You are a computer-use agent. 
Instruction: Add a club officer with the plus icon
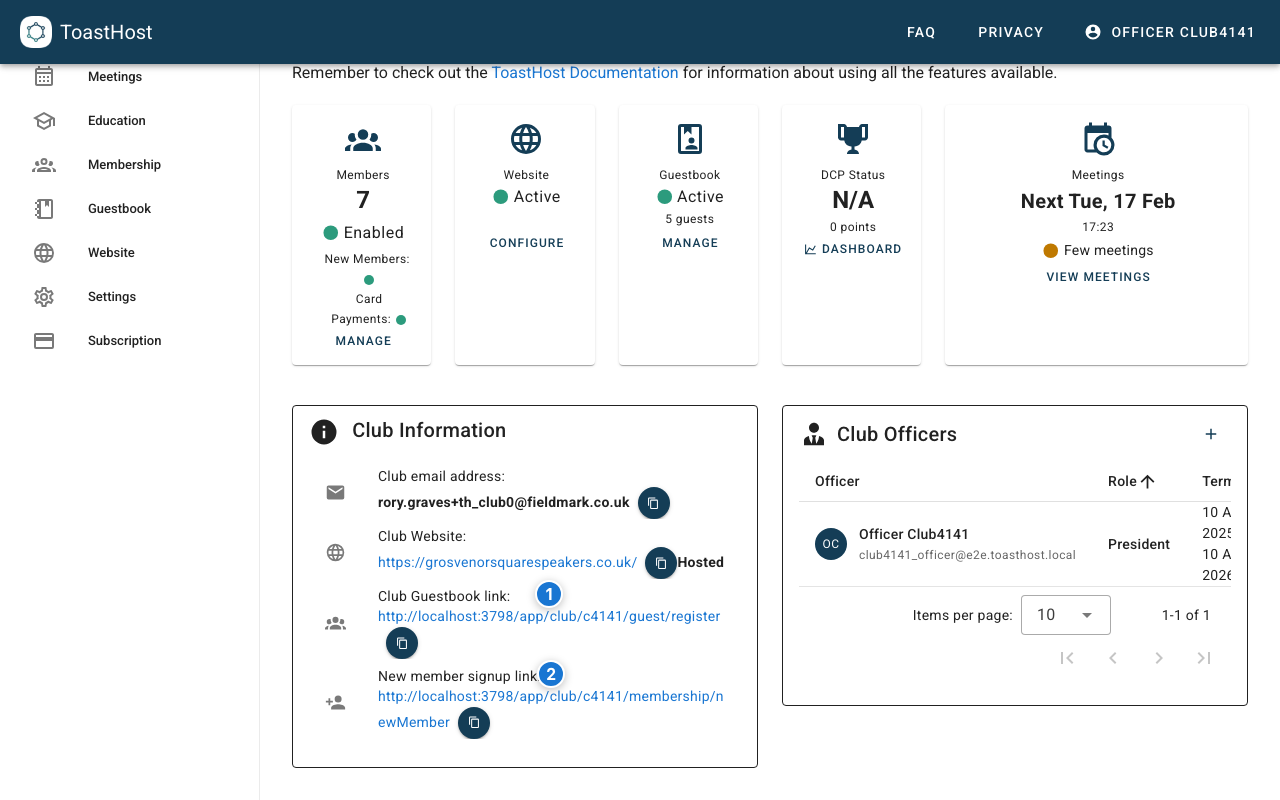pyautogui.click(x=1211, y=434)
